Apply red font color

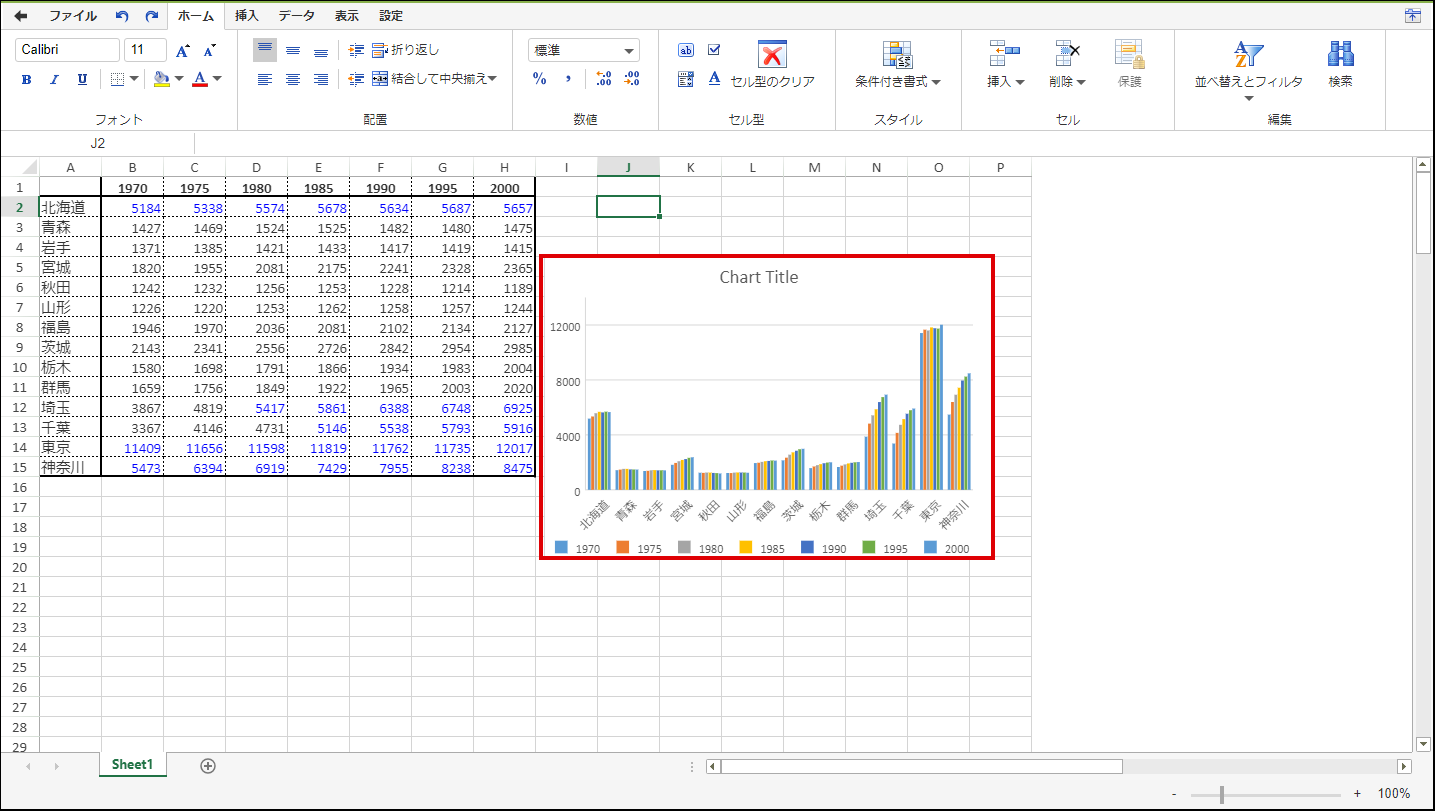click(x=200, y=79)
